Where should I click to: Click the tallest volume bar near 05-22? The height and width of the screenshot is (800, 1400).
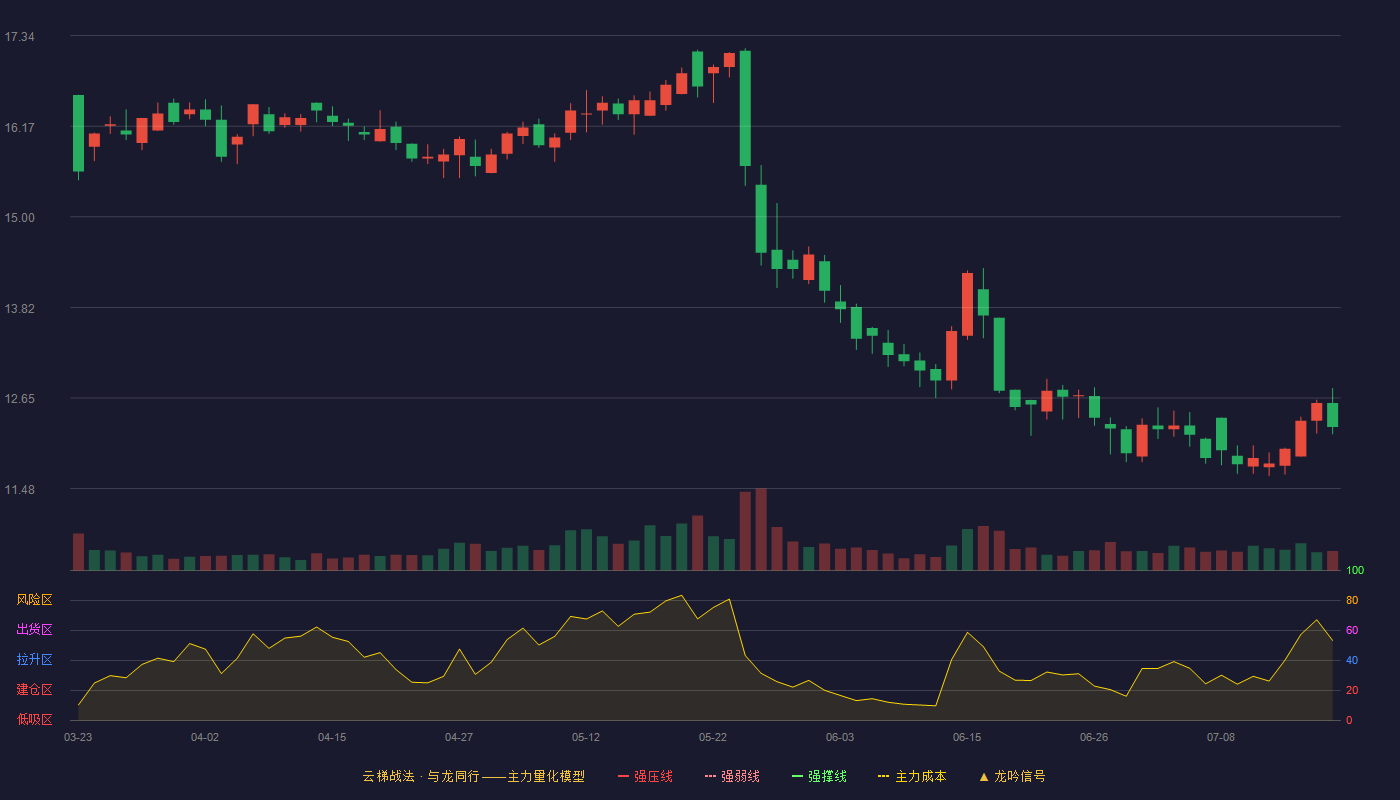tap(761, 529)
